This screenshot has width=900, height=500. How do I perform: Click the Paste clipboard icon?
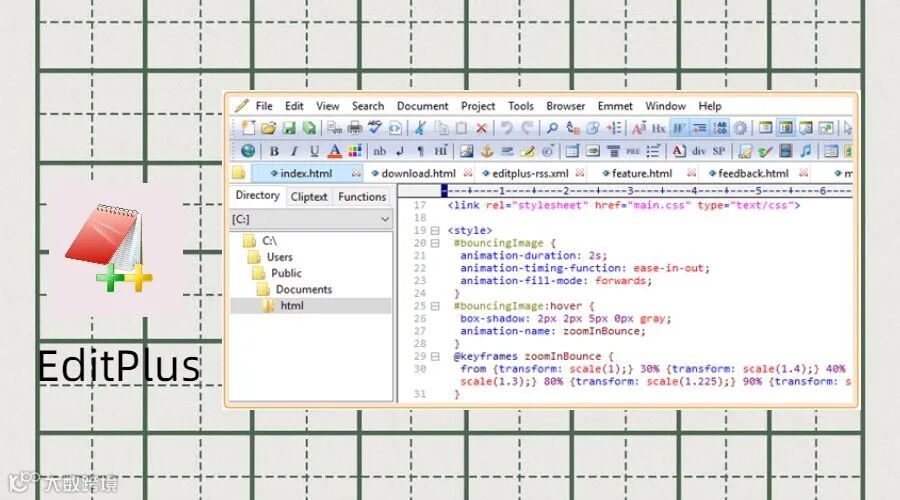461,127
